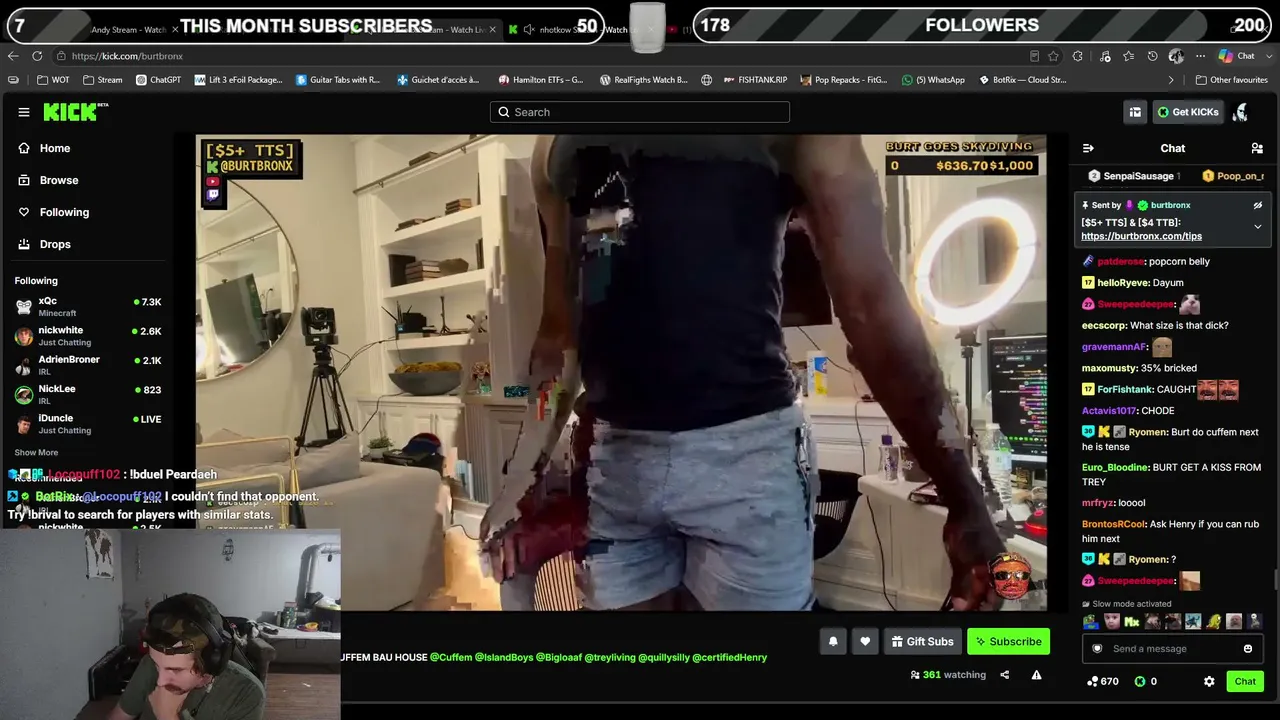The height and width of the screenshot is (720, 1280).
Task: Open the browser sidebar Chat button
Action: click(x=1237, y=56)
